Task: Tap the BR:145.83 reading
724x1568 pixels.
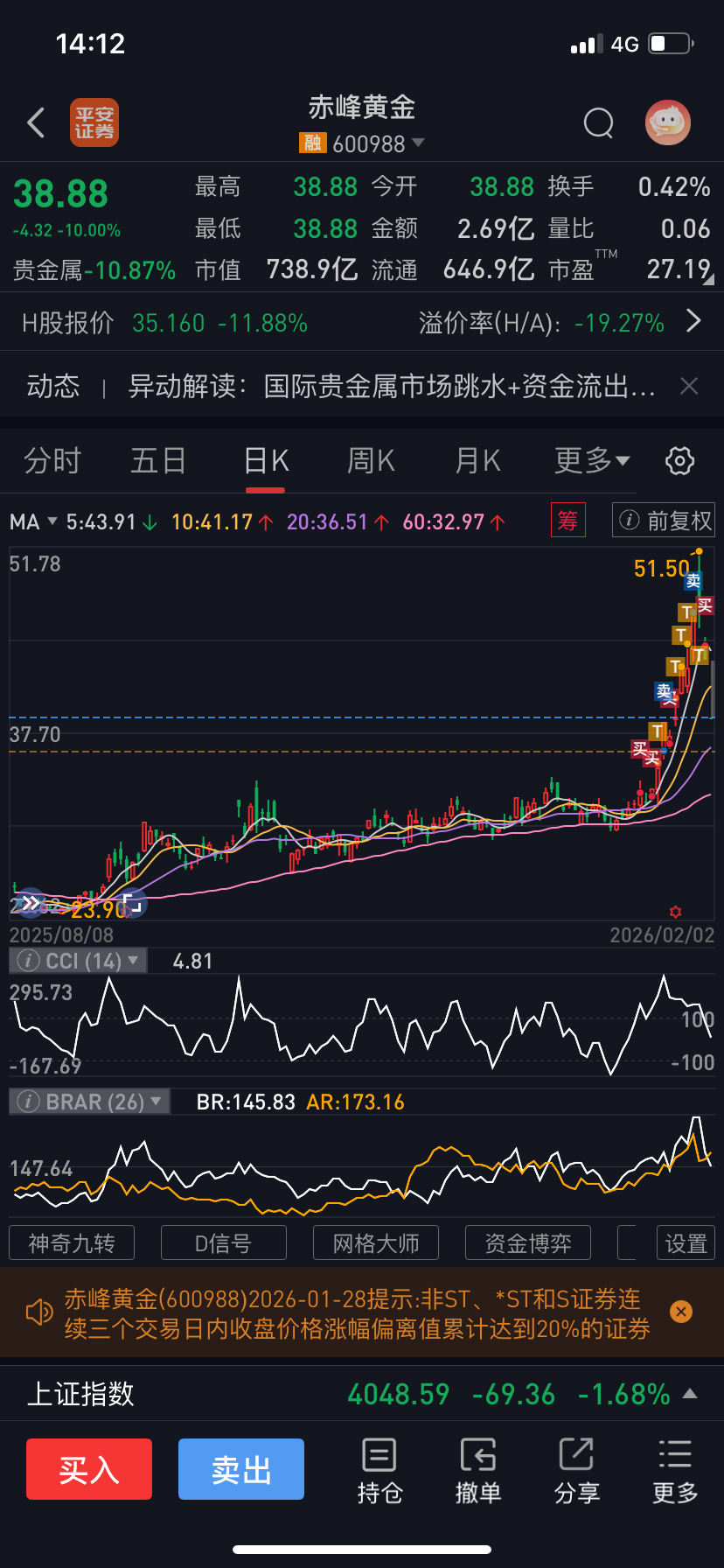Action: click(246, 1102)
